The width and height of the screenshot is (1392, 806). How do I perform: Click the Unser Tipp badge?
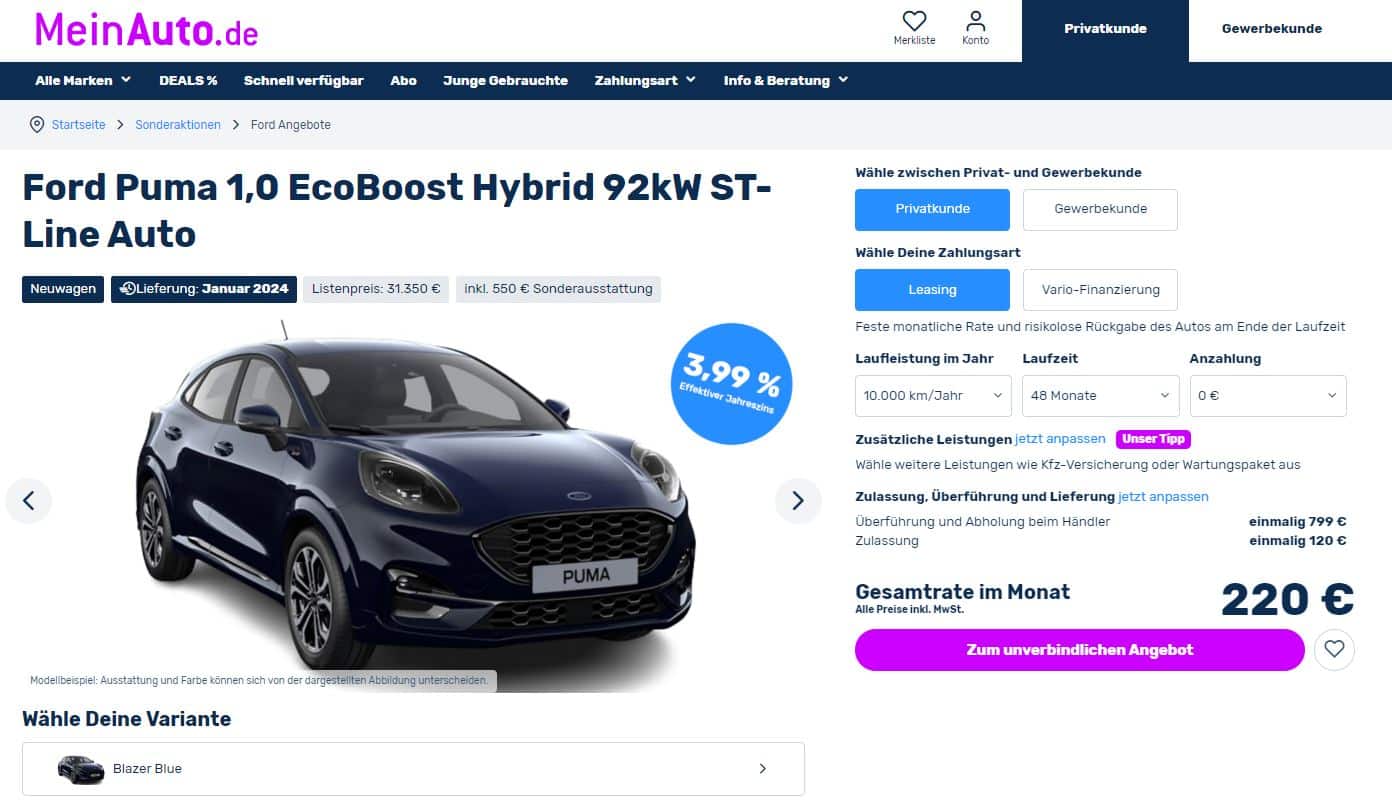tap(1153, 439)
